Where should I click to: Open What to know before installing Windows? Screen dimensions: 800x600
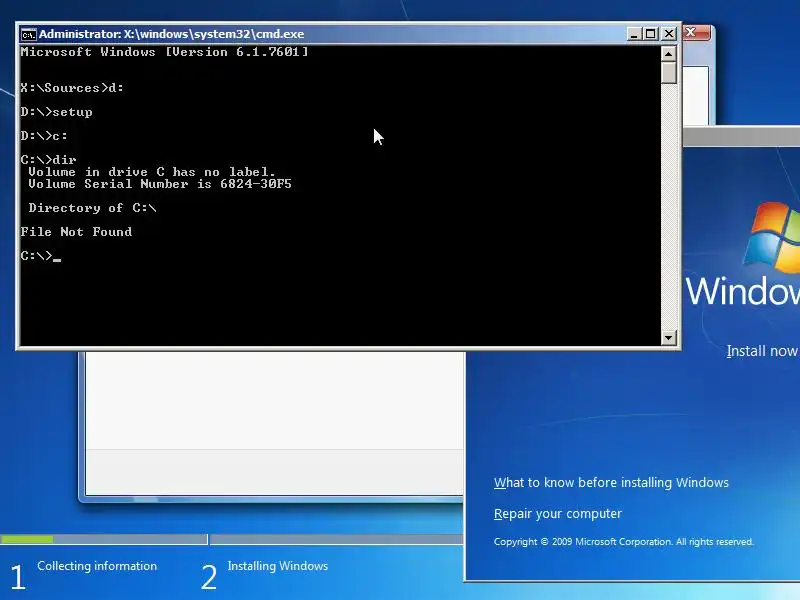coord(611,483)
